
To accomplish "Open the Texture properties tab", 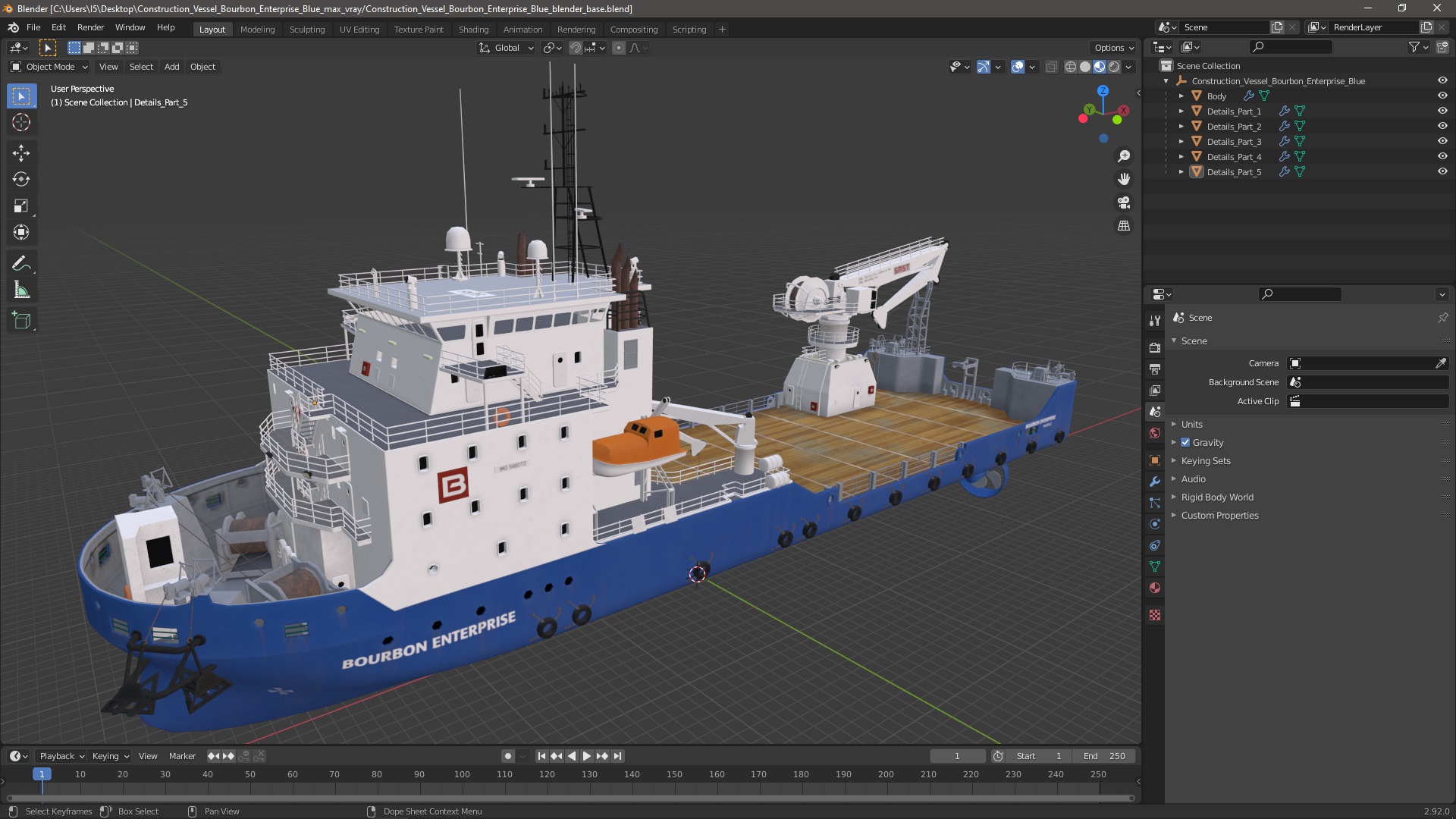I will pyautogui.click(x=1155, y=615).
